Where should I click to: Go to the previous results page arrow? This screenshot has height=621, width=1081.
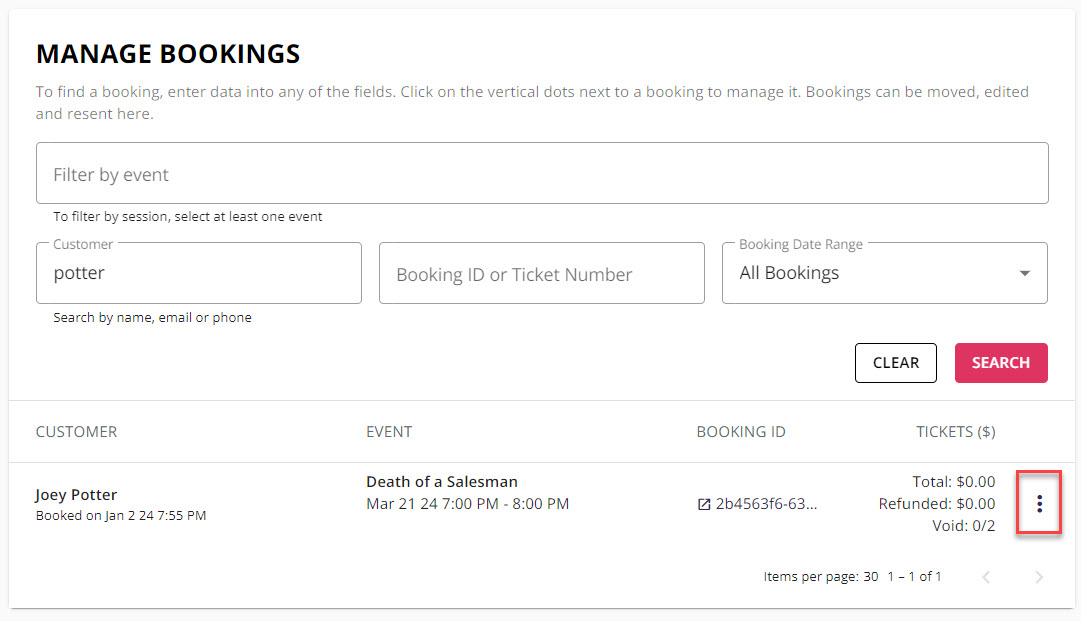987,577
